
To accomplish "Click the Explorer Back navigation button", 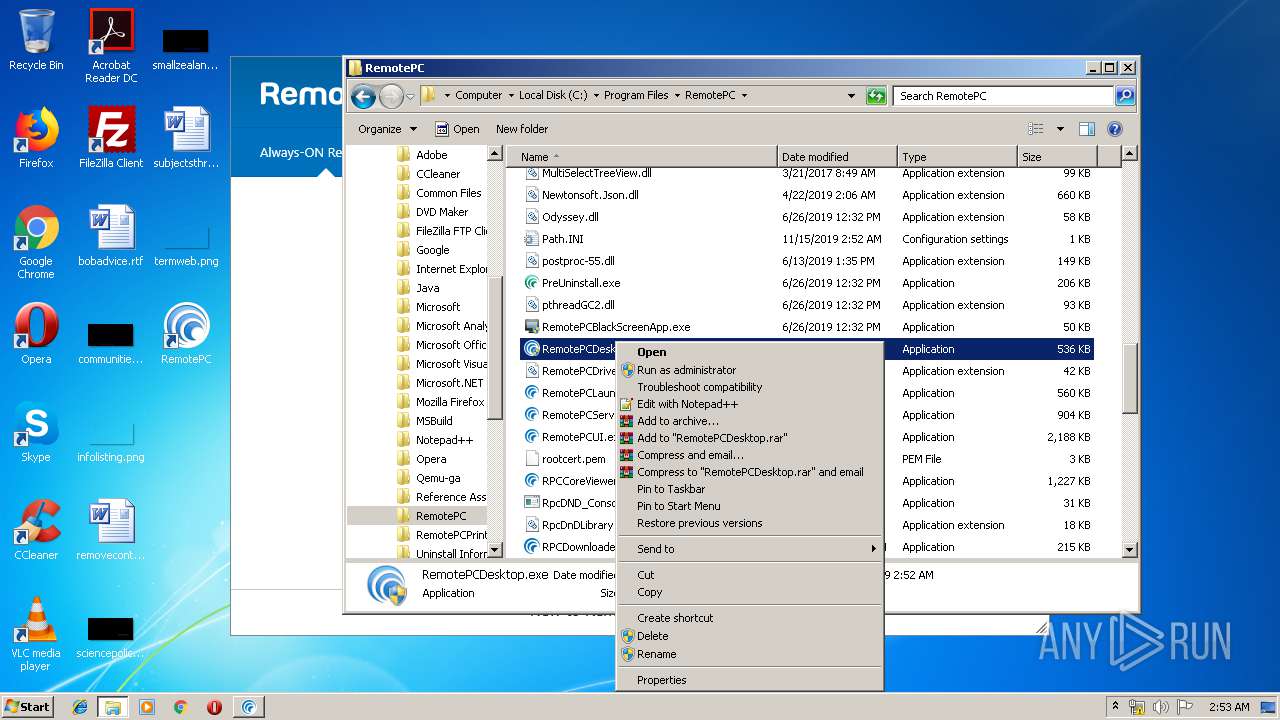I will (x=363, y=96).
